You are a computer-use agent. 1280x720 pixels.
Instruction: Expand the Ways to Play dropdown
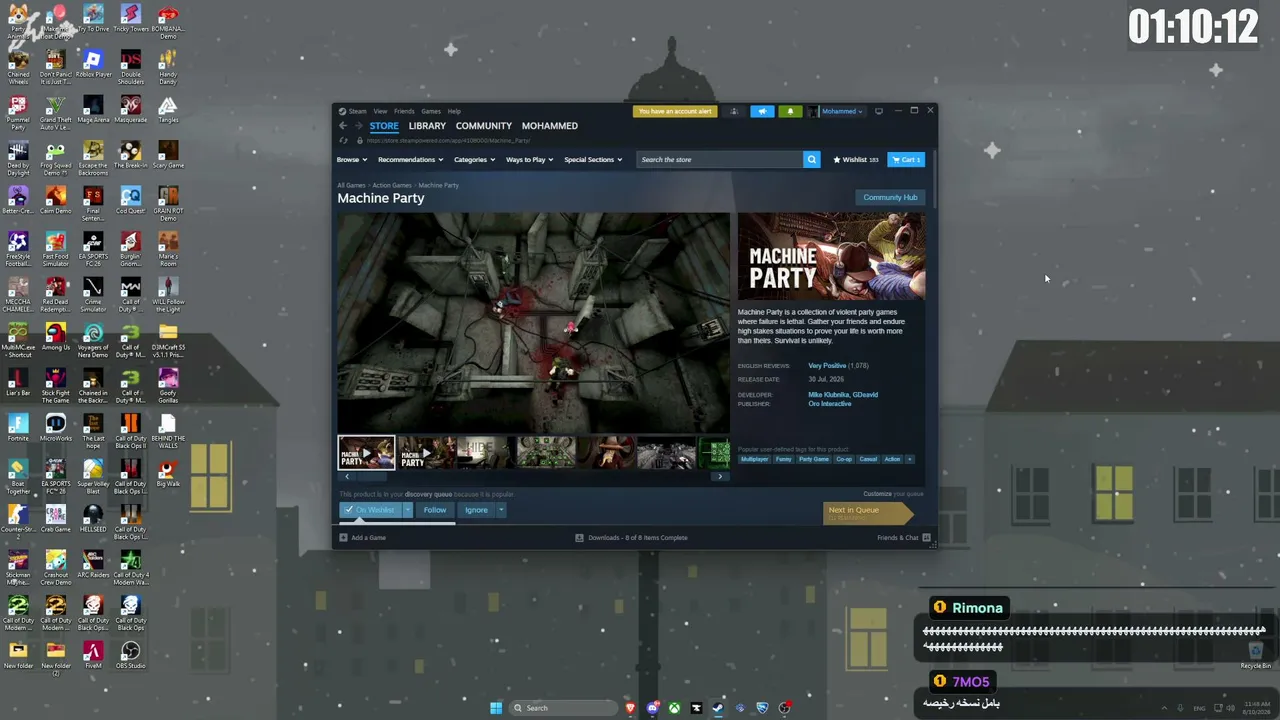[529, 160]
